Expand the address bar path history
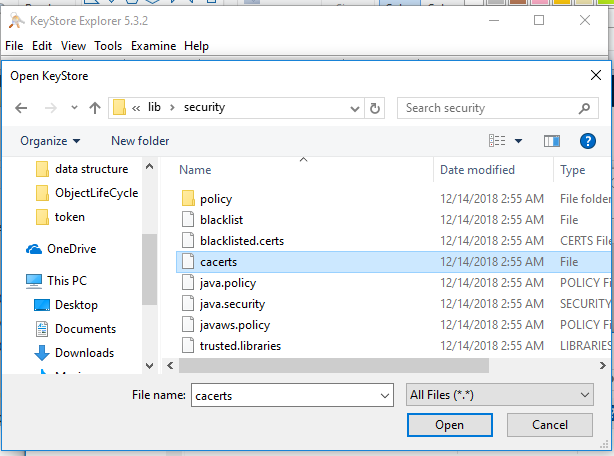Image resolution: width=614 pixels, height=456 pixels. (x=355, y=108)
